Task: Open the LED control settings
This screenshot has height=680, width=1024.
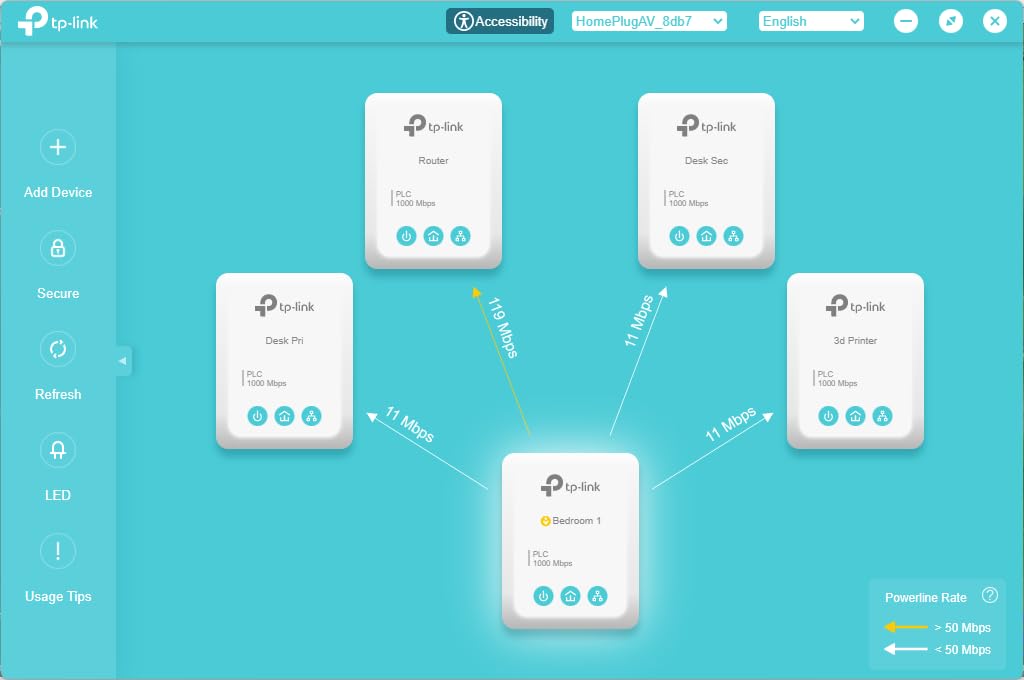Action: click(58, 450)
